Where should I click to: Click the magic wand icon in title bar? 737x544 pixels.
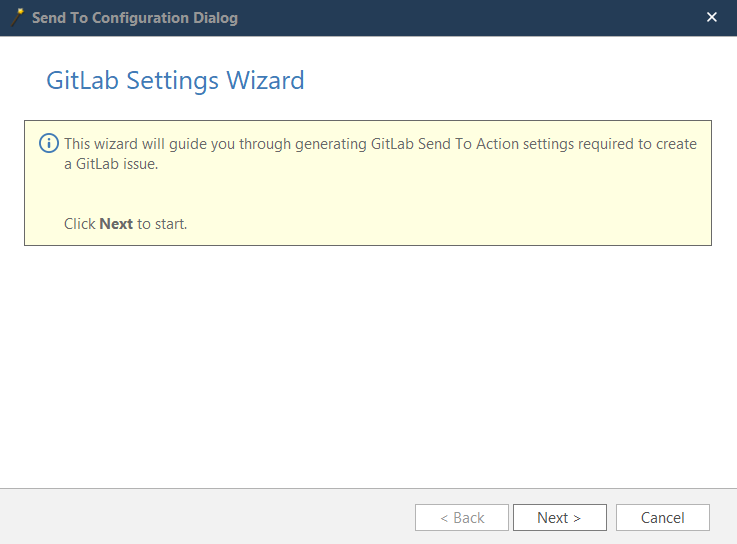point(17,17)
